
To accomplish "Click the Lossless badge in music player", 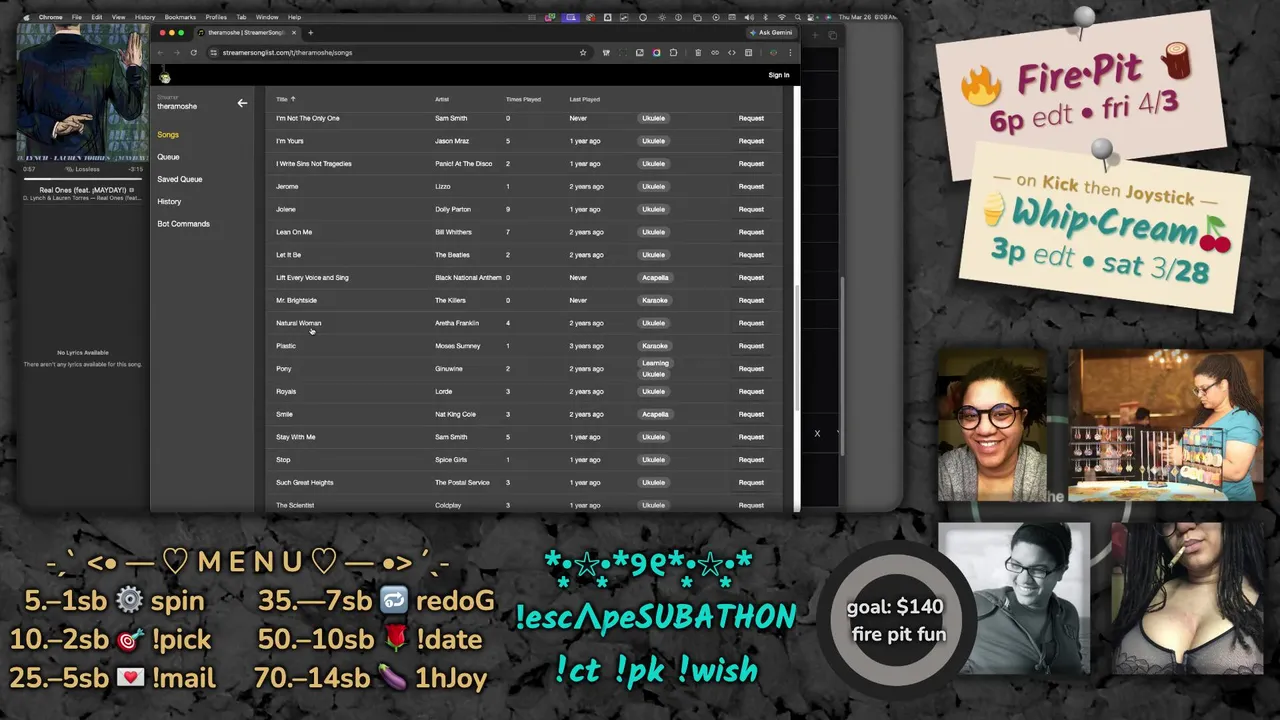I will (x=83, y=169).
